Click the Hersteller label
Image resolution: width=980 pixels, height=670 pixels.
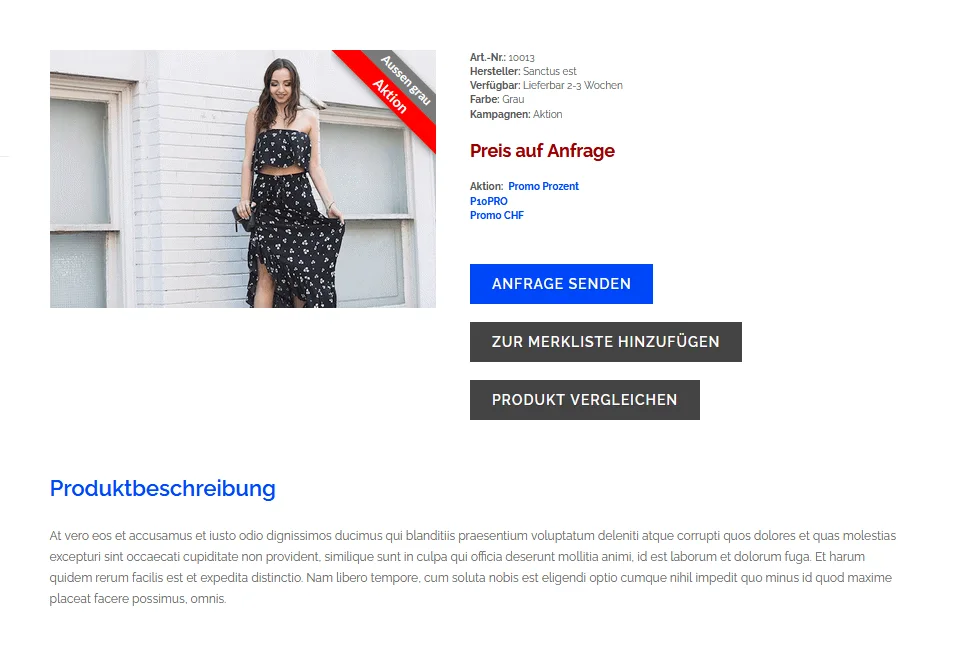(x=495, y=71)
